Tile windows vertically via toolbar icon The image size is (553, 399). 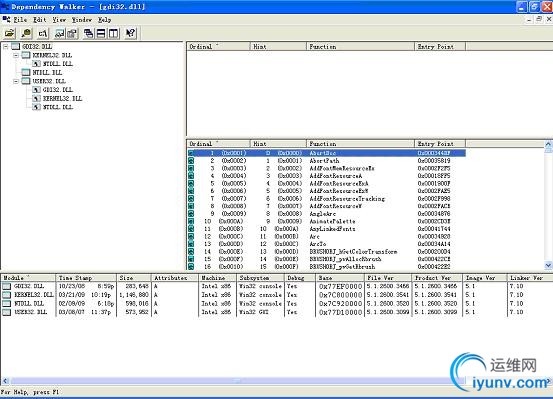[x=113, y=34]
